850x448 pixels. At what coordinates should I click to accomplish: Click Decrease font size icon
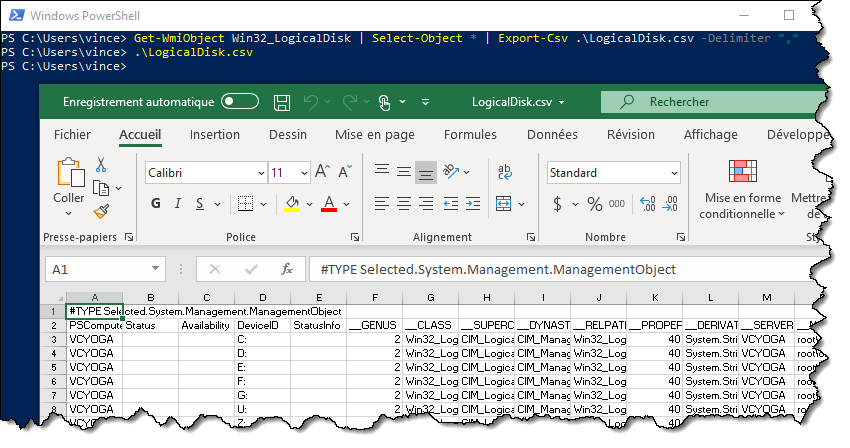(x=345, y=172)
